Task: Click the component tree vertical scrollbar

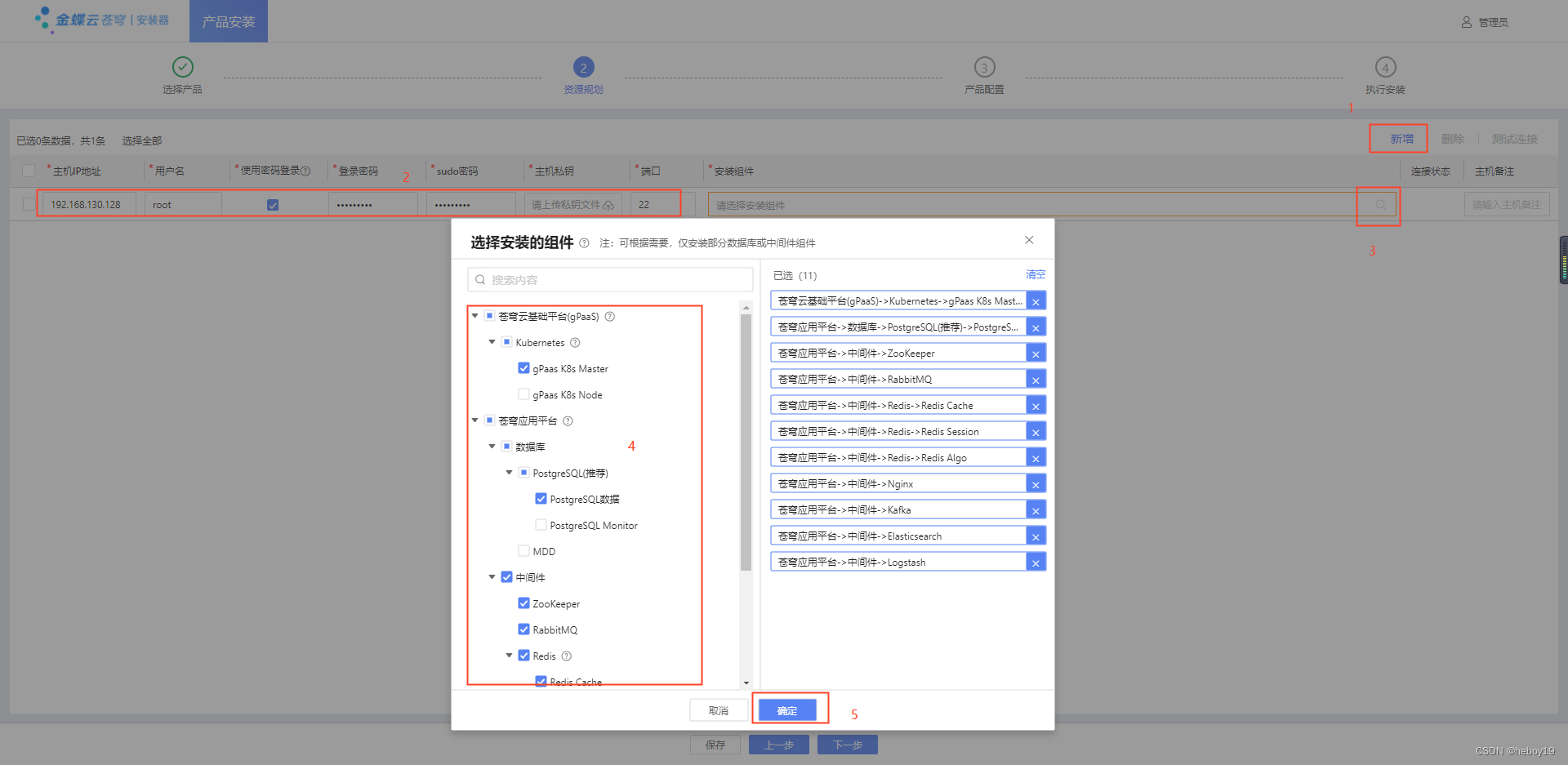Action: tap(746, 443)
